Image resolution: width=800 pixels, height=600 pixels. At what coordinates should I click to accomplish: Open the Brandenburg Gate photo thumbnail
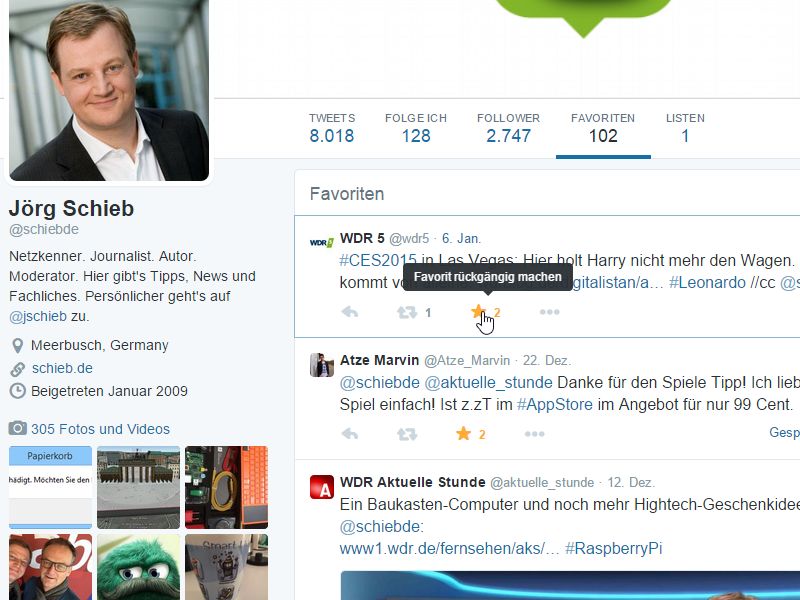(x=138, y=487)
